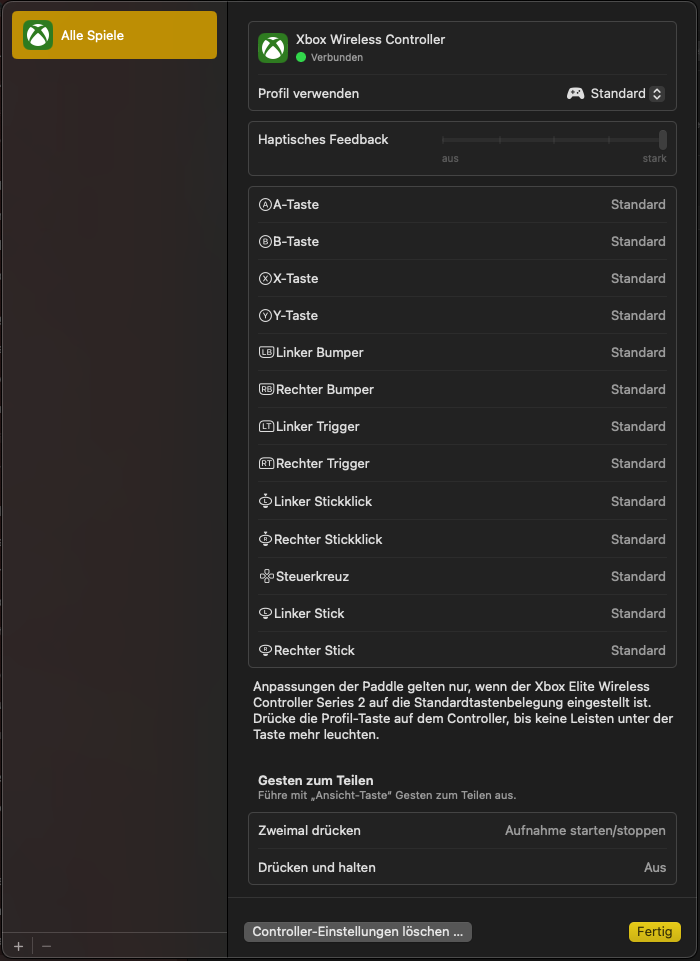Viewport: 700px width, 961px height.
Task: Click the Steuerkreuz d-pad icon
Action: 266,577
